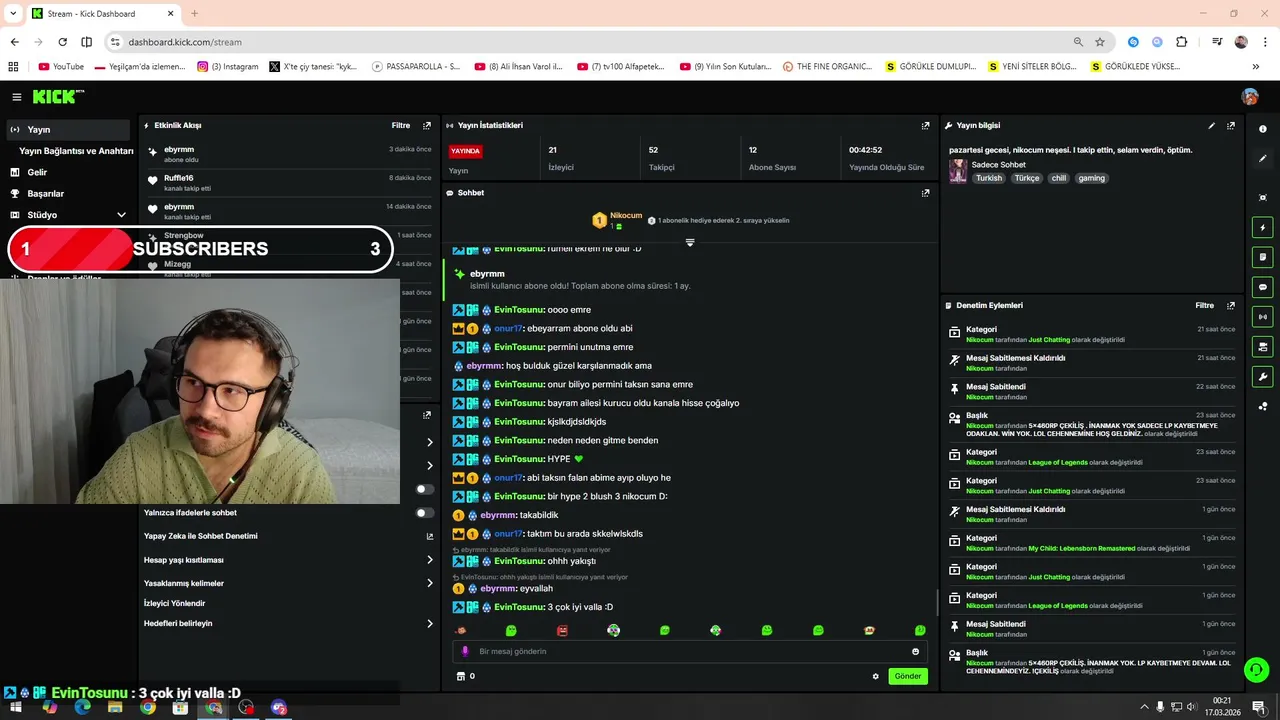The image size is (1280, 720).
Task: Click the green Gönder button
Action: [908, 677]
